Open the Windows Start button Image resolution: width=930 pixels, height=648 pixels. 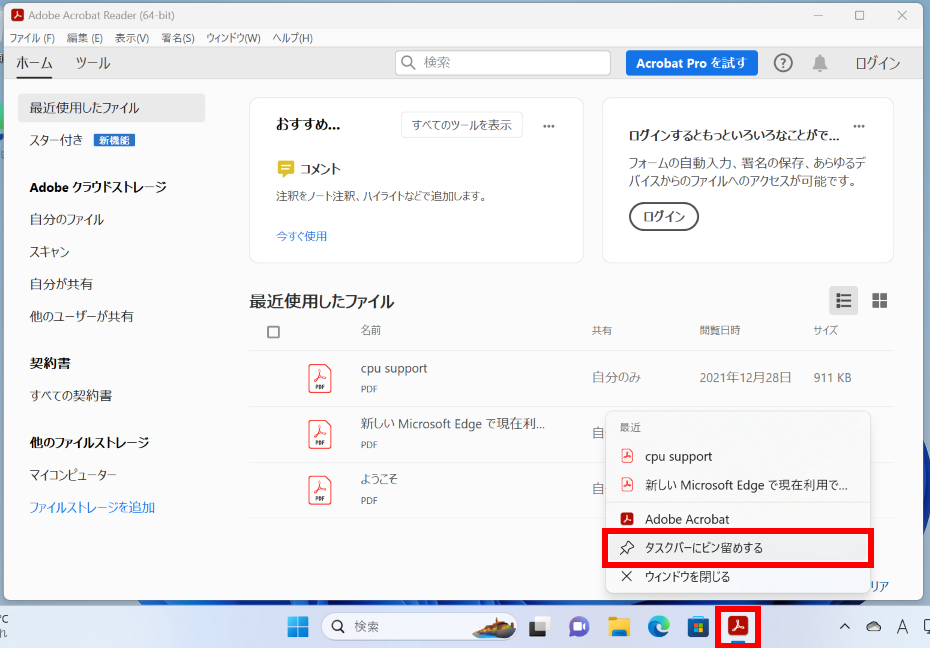298,627
